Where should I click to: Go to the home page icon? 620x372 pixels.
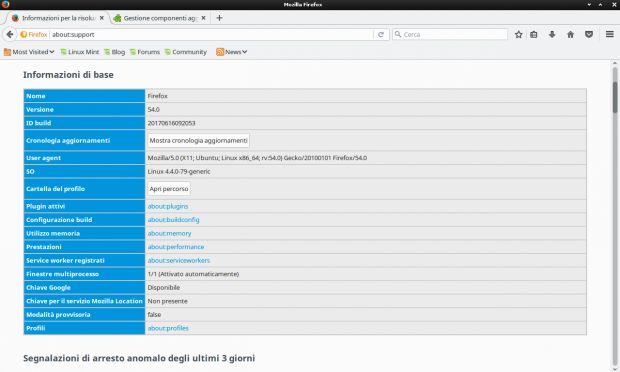[x=570, y=34]
